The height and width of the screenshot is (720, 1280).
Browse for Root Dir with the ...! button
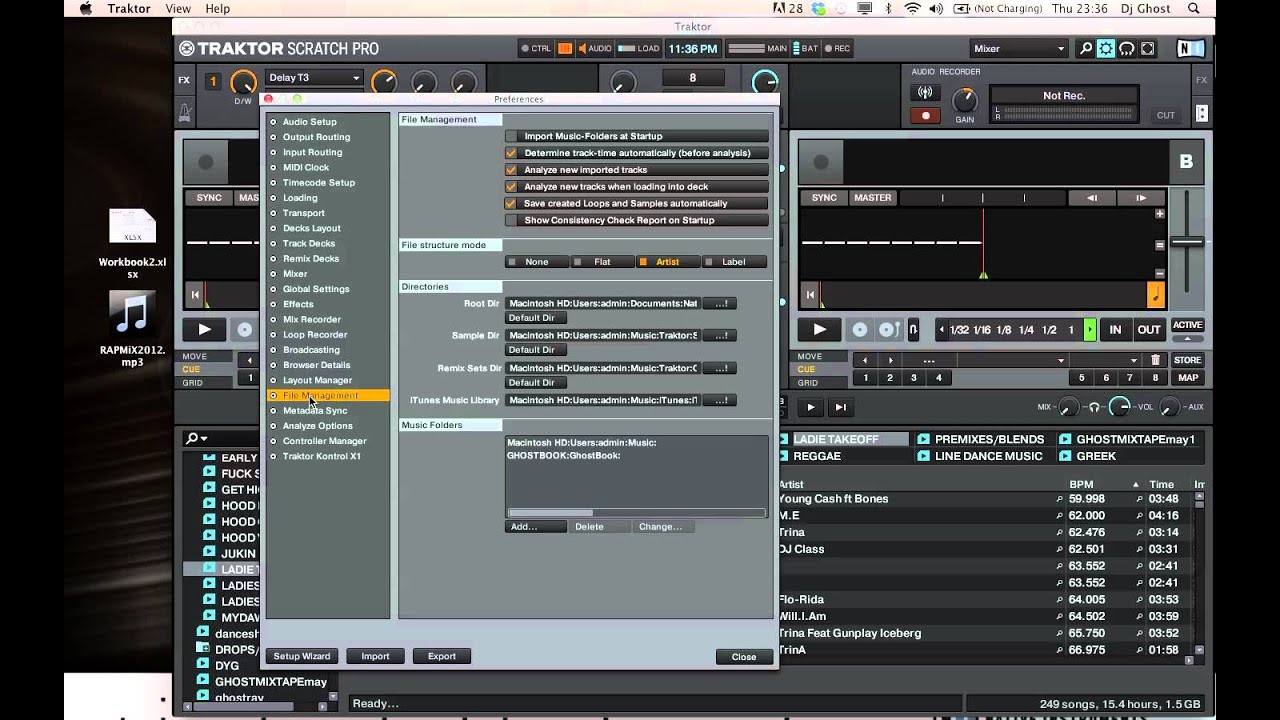click(720, 303)
